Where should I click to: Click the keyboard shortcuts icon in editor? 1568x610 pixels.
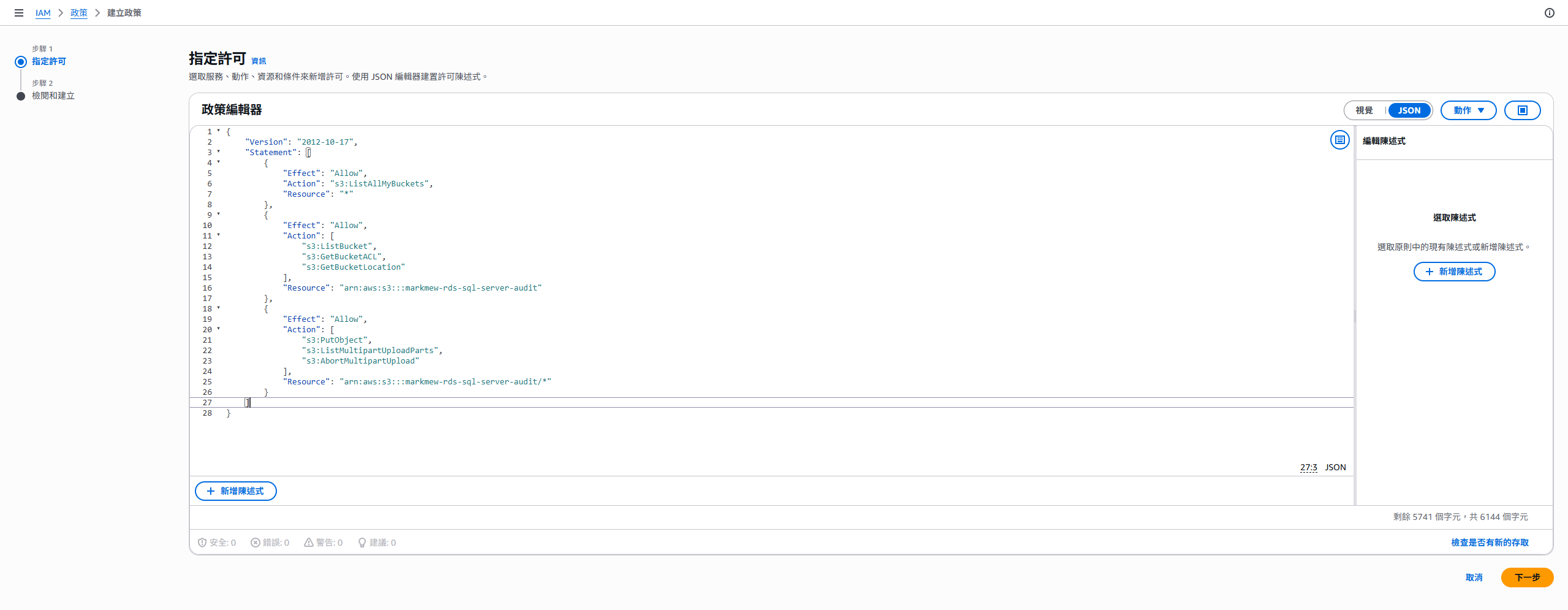point(1339,140)
